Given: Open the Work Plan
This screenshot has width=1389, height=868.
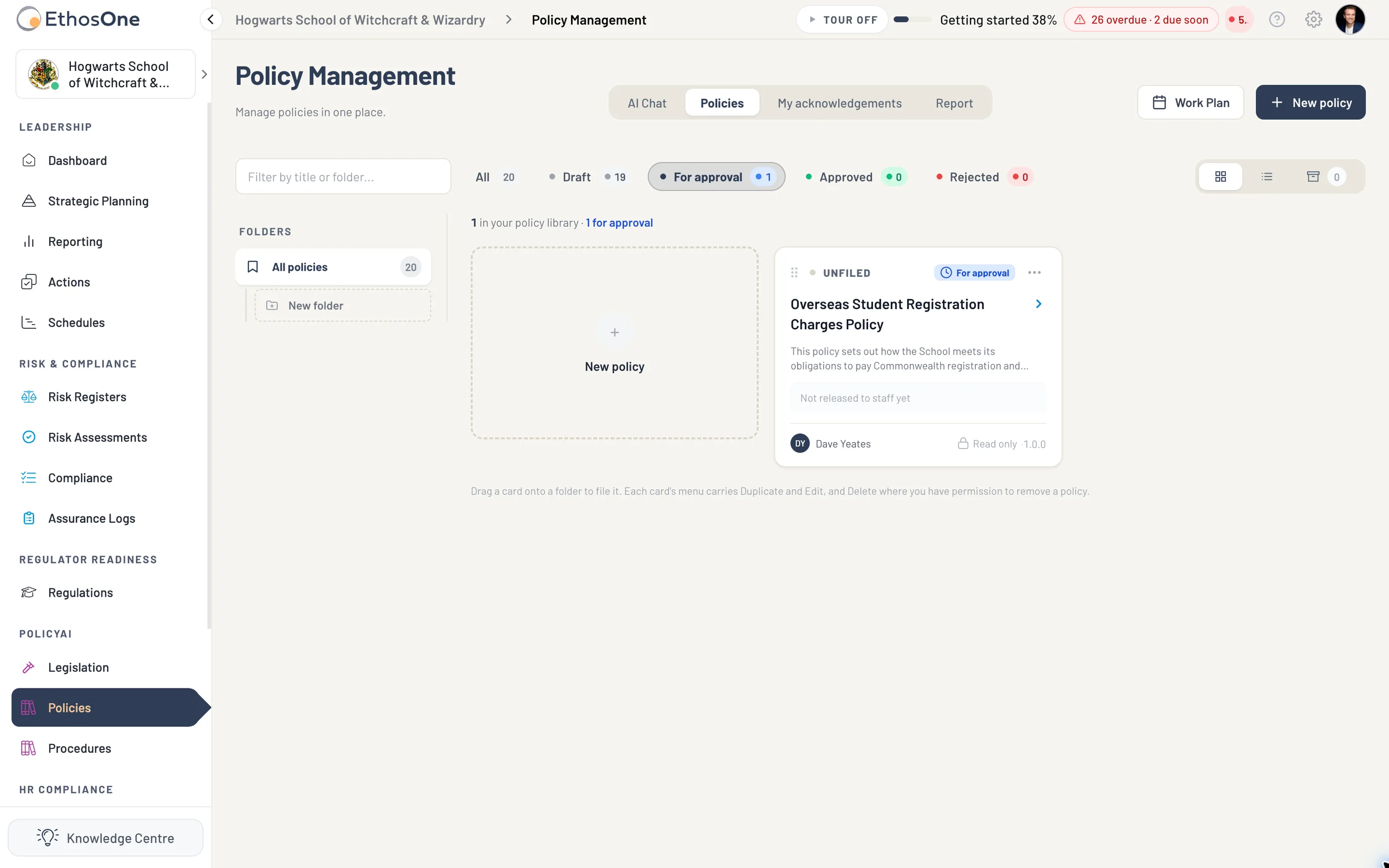Looking at the screenshot, I should (1191, 103).
